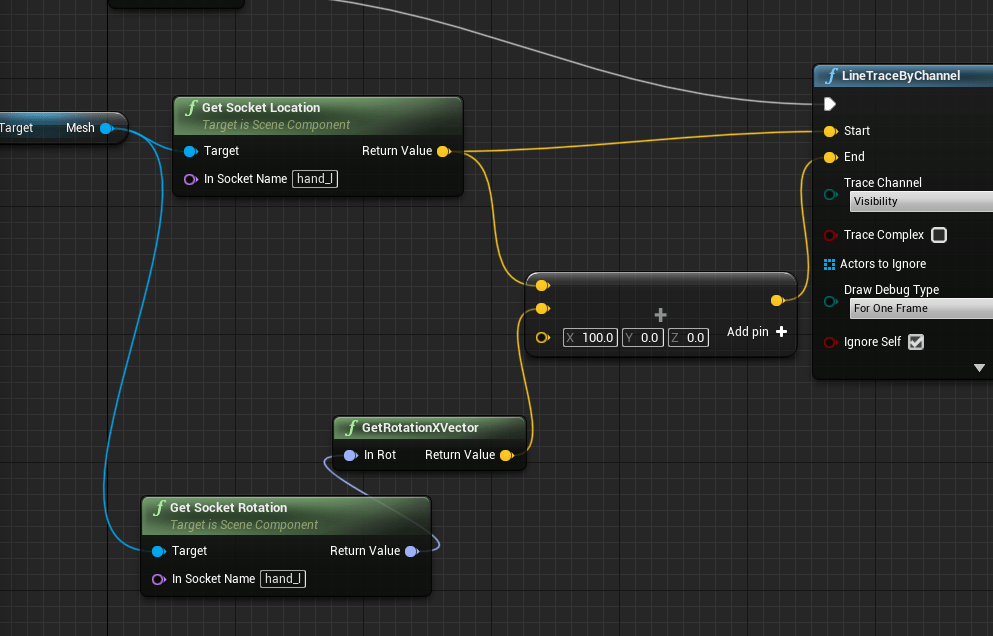Image resolution: width=993 pixels, height=636 pixels.
Task: Select the Get Socket Rotation node header
Action: (x=228, y=508)
